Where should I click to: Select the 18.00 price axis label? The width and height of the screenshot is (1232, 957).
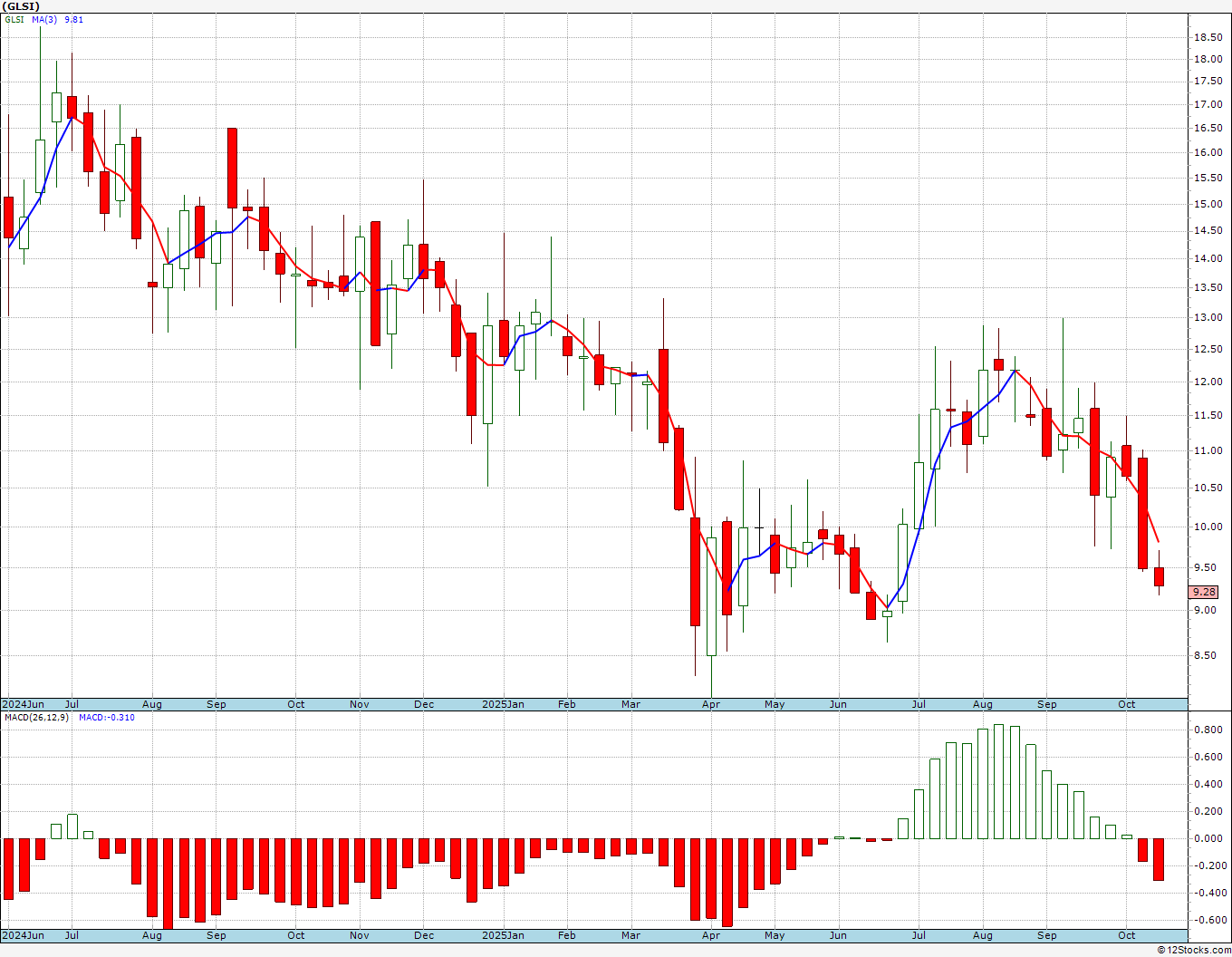(1208, 59)
